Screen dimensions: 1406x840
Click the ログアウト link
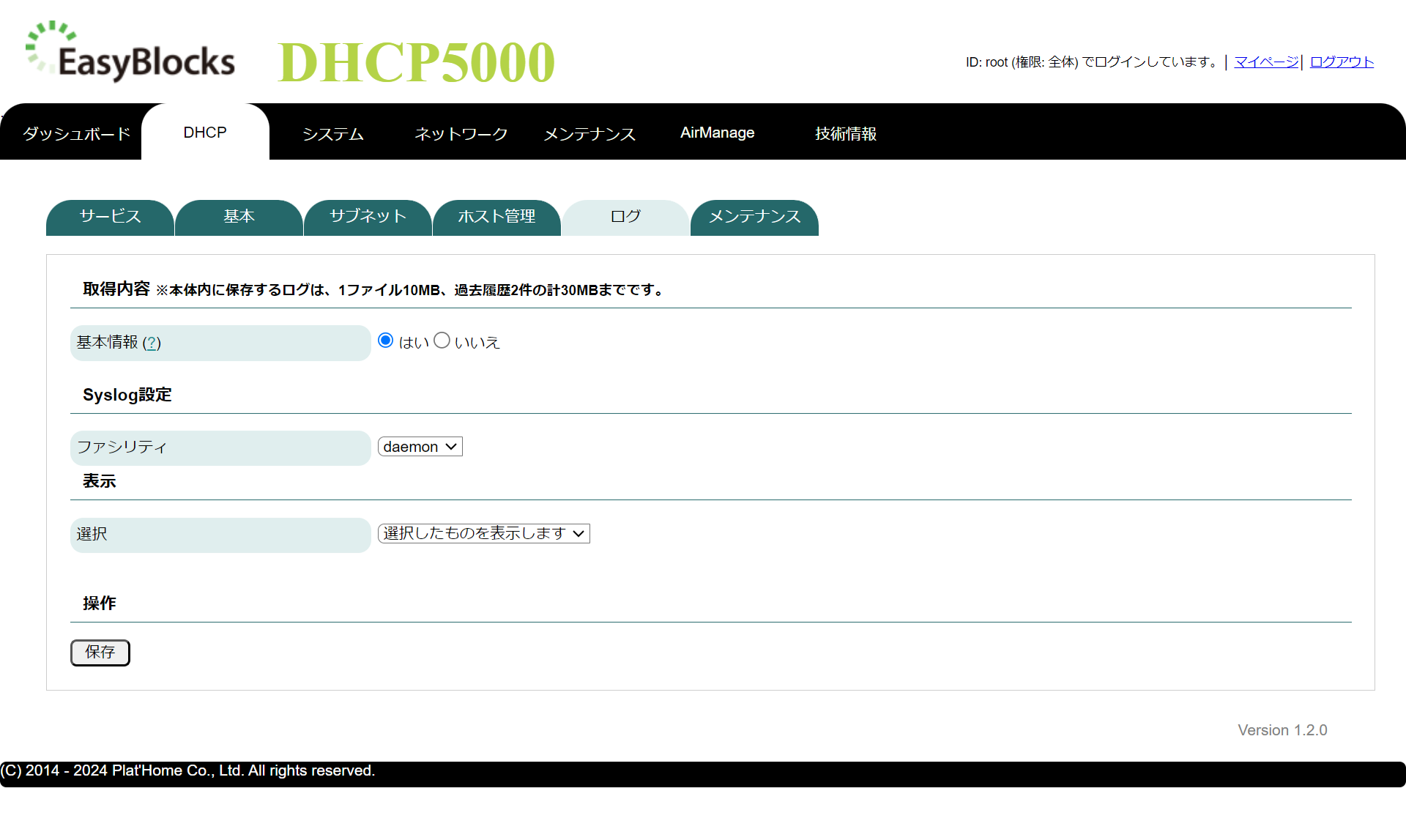pyautogui.click(x=1342, y=62)
